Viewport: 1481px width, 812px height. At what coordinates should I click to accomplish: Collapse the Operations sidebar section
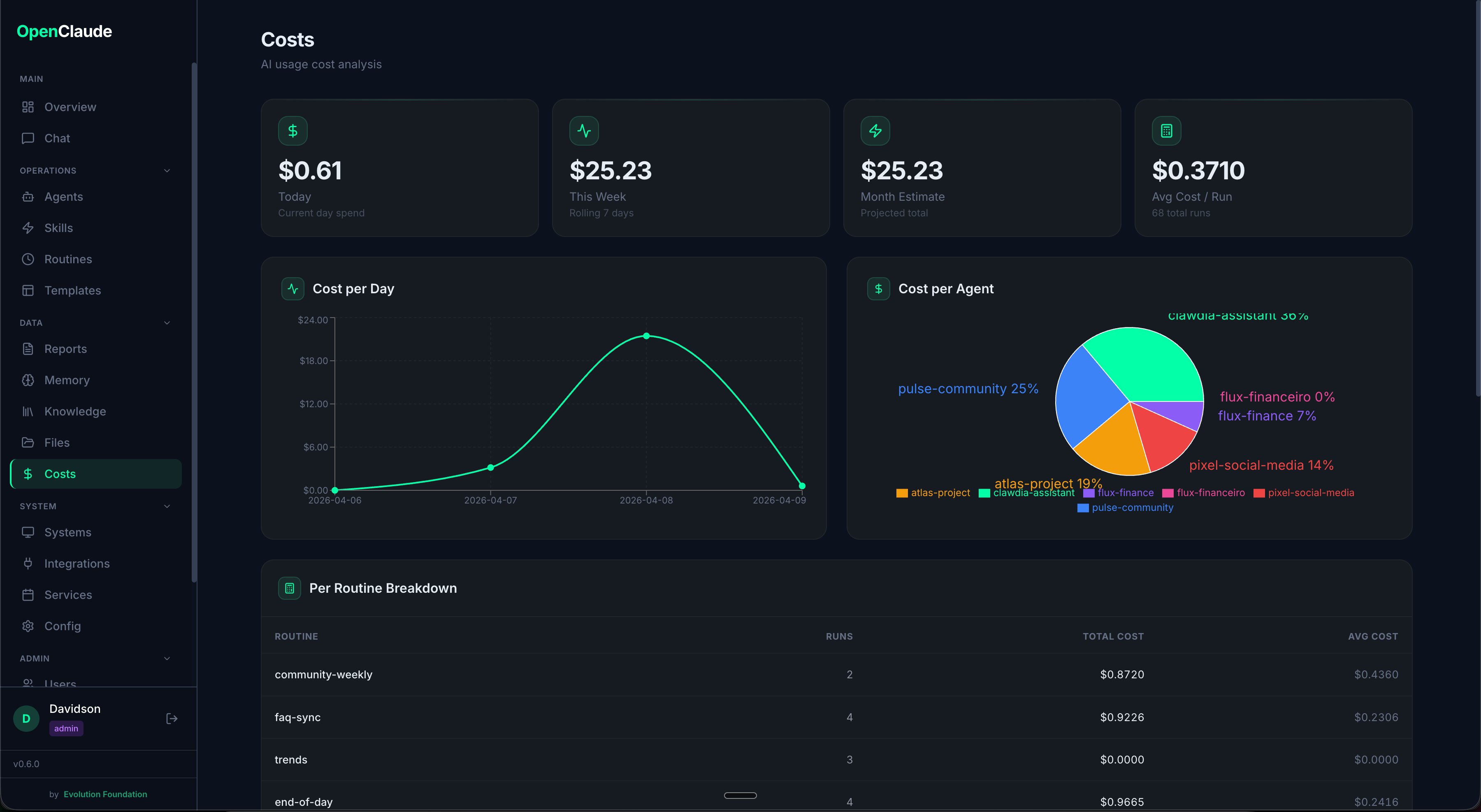167,171
